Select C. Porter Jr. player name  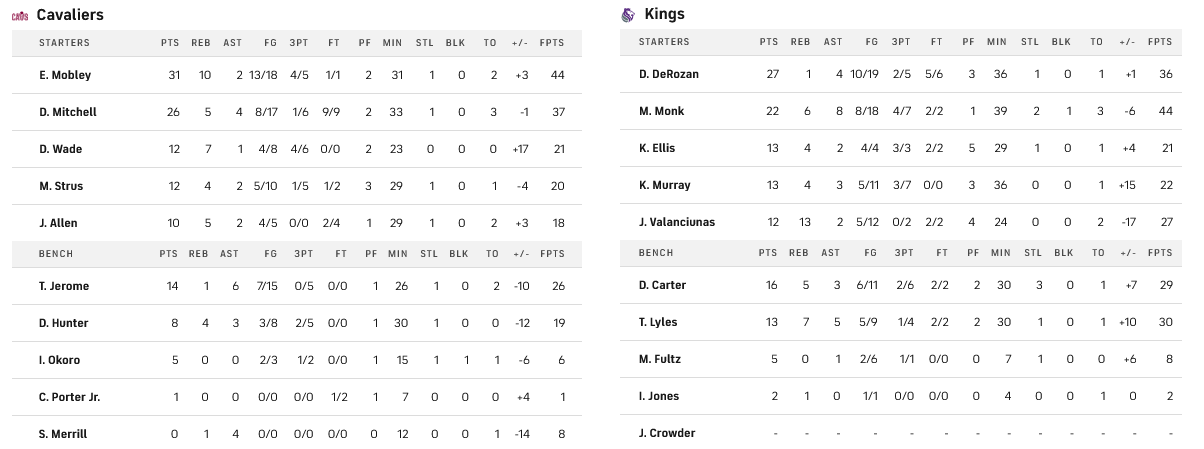(x=69, y=397)
